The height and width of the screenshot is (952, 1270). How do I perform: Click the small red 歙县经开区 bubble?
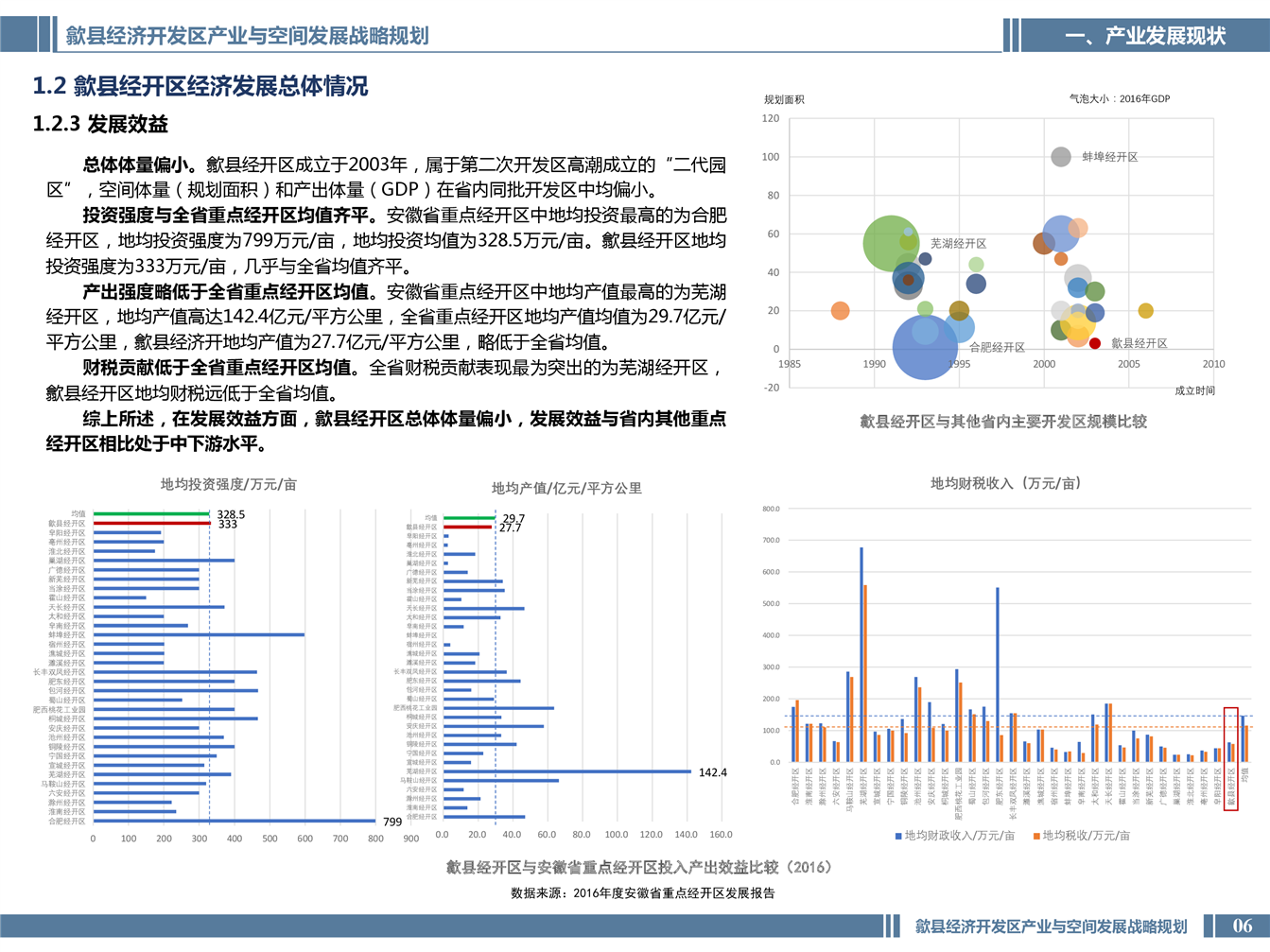pos(1095,343)
